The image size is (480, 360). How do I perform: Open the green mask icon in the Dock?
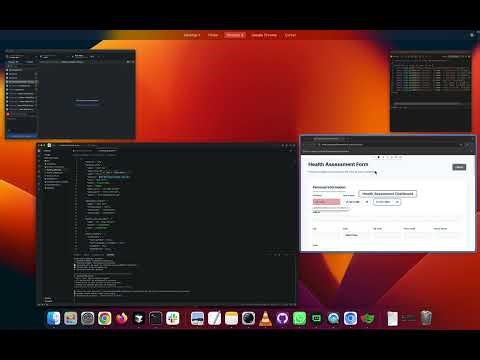pyautogui.click(x=367, y=318)
